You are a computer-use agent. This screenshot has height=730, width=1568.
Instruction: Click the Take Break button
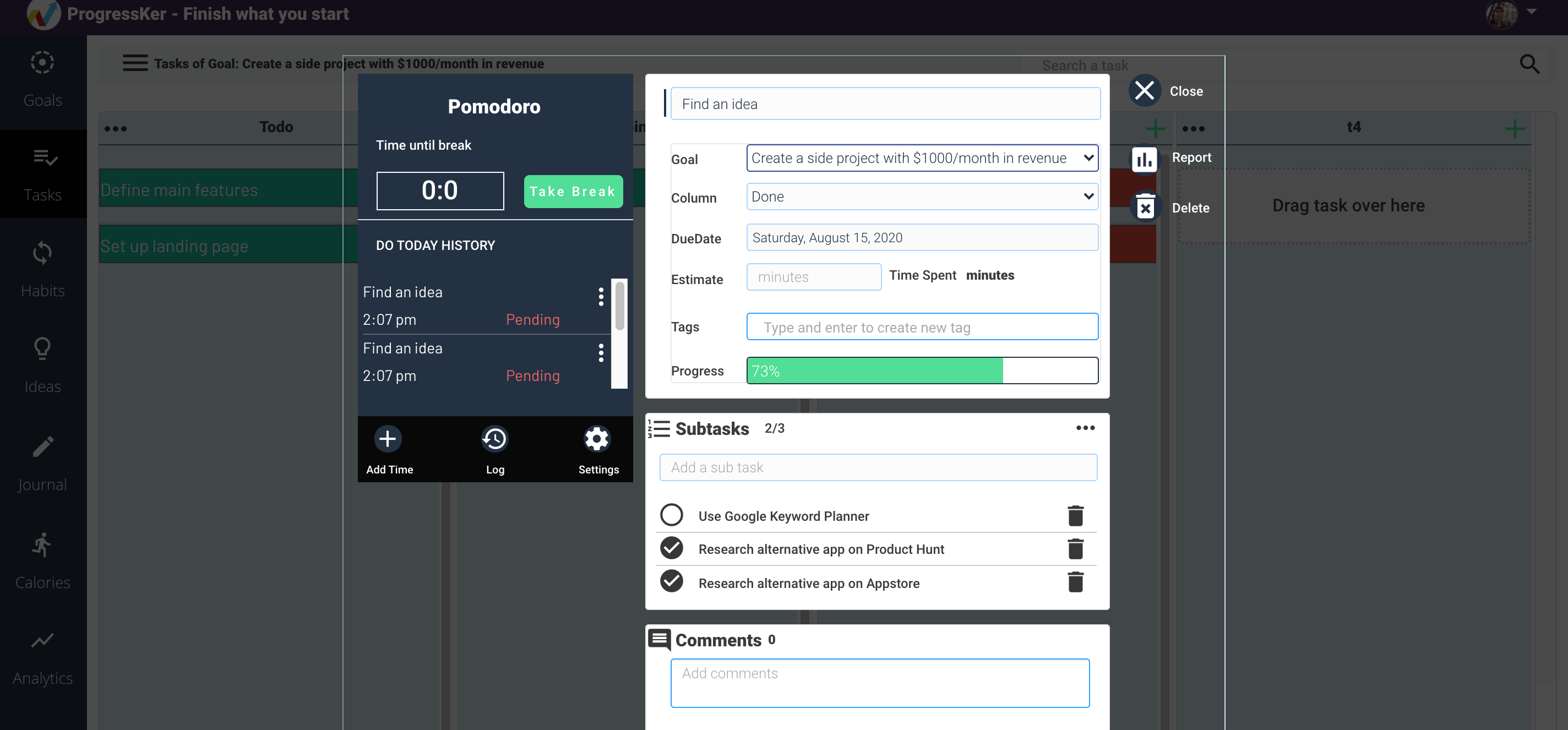572,190
